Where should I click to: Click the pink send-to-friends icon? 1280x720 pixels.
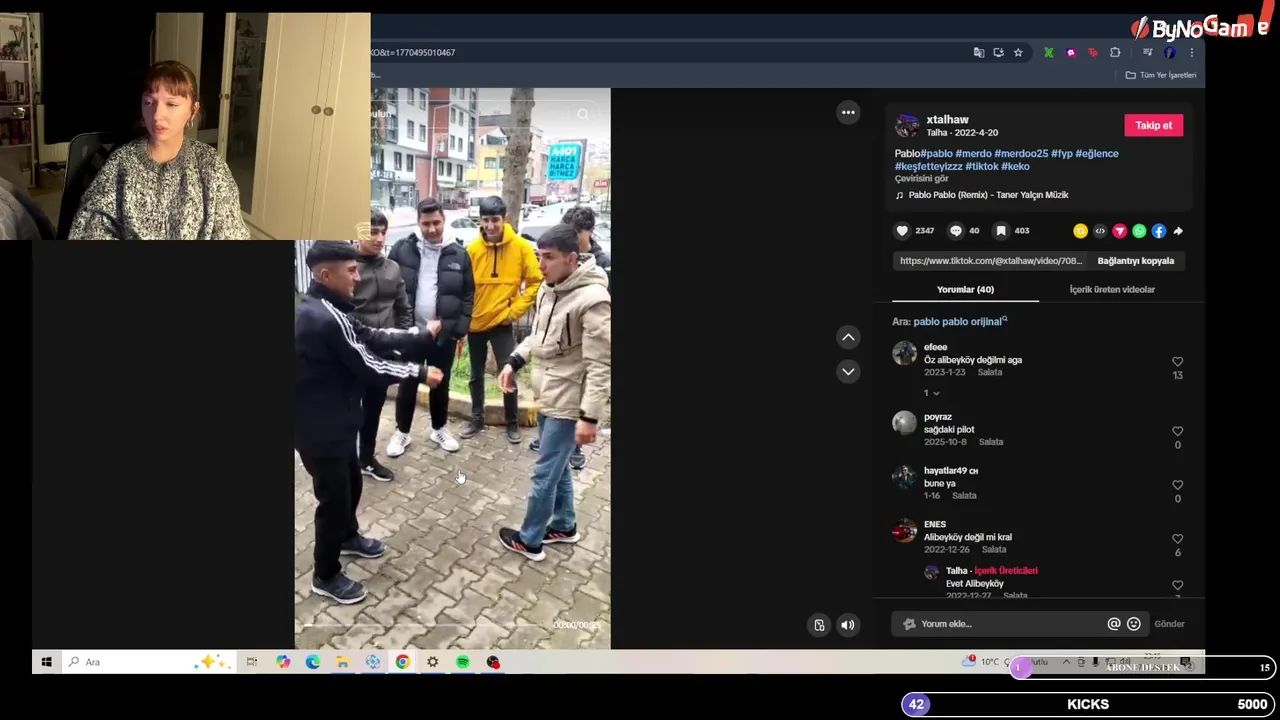tap(1119, 231)
